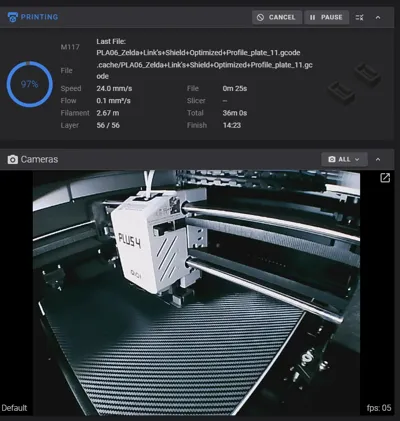This screenshot has height=421, width=400.
Task: Click the flow value 0.1 mm³/s
Action: click(x=113, y=101)
